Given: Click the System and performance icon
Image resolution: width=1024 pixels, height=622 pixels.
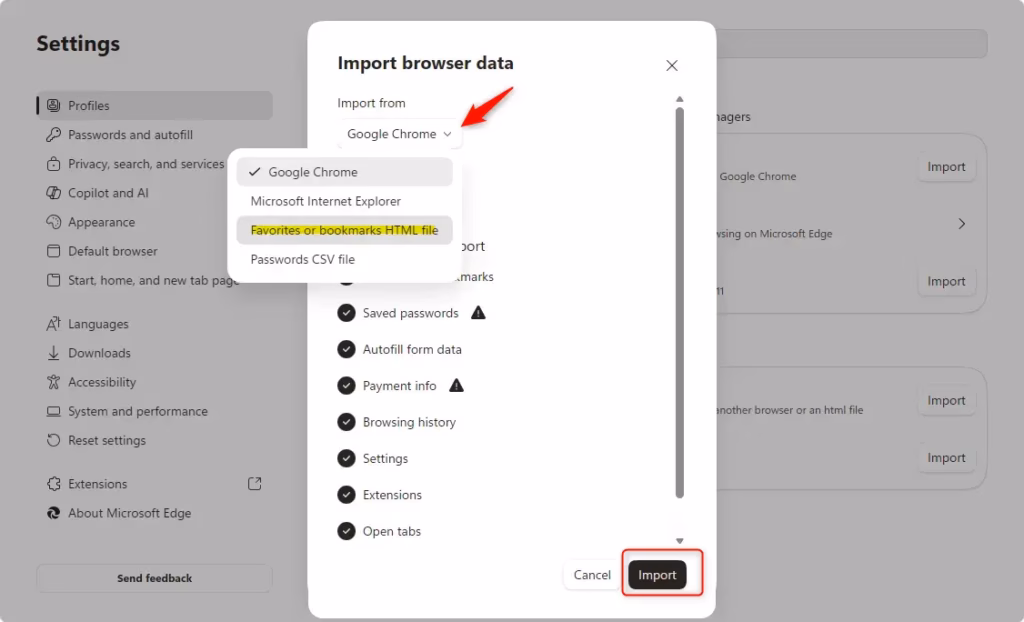Looking at the screenshot, I should (x=54, y=412).
